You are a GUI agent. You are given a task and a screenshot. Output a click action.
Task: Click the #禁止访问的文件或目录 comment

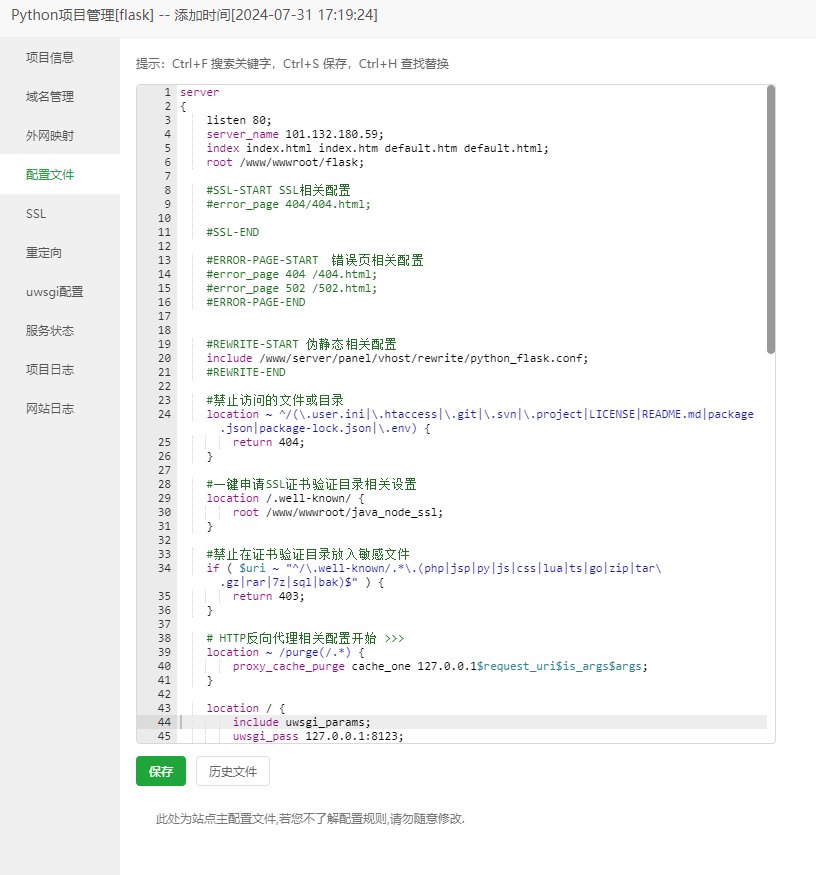(275, 400)
